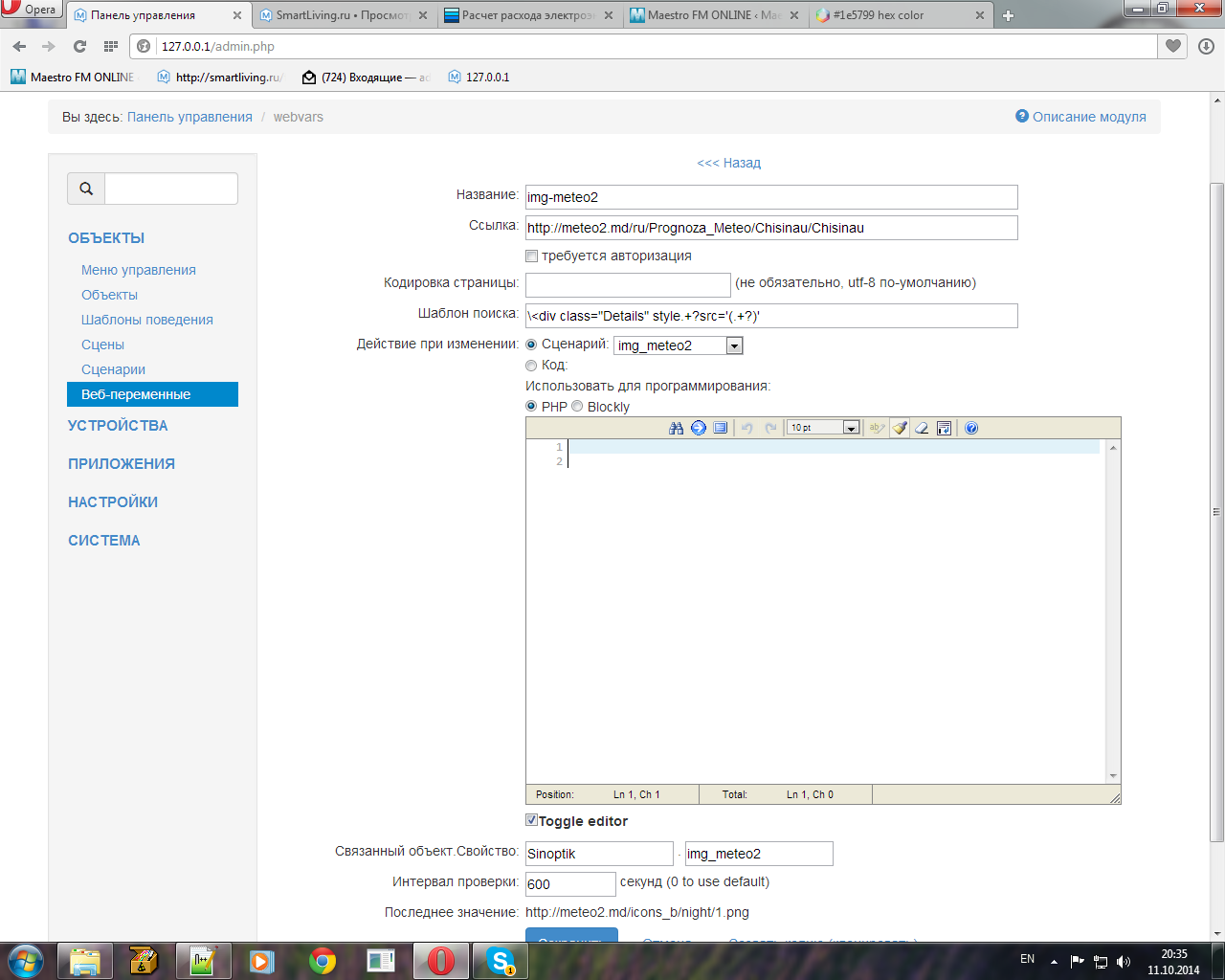Open the Speed Dial grid icon
Viewport: 1225px width, 980px height.
click(111, 46)
